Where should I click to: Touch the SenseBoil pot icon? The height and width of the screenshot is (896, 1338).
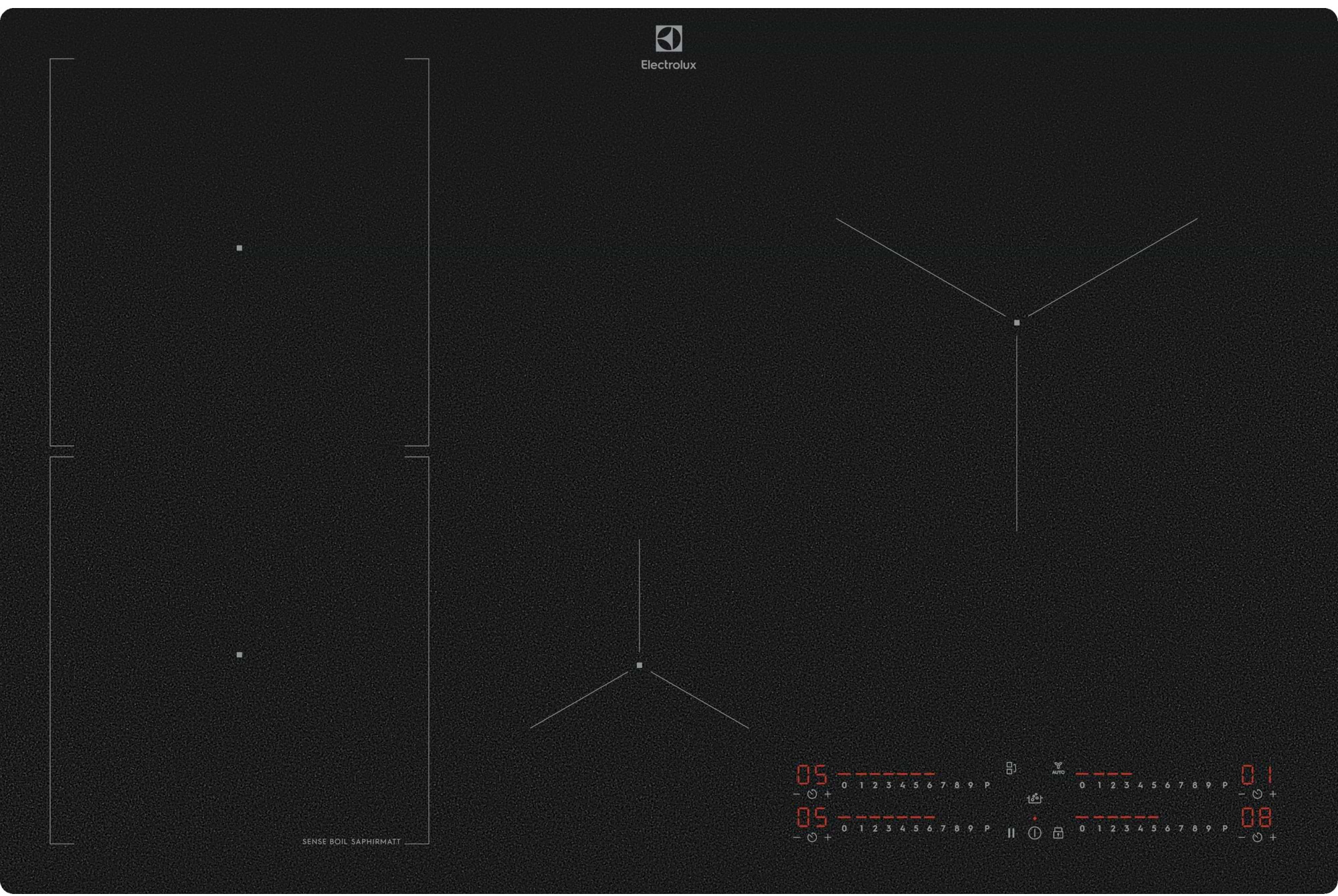coord(1034,798)
